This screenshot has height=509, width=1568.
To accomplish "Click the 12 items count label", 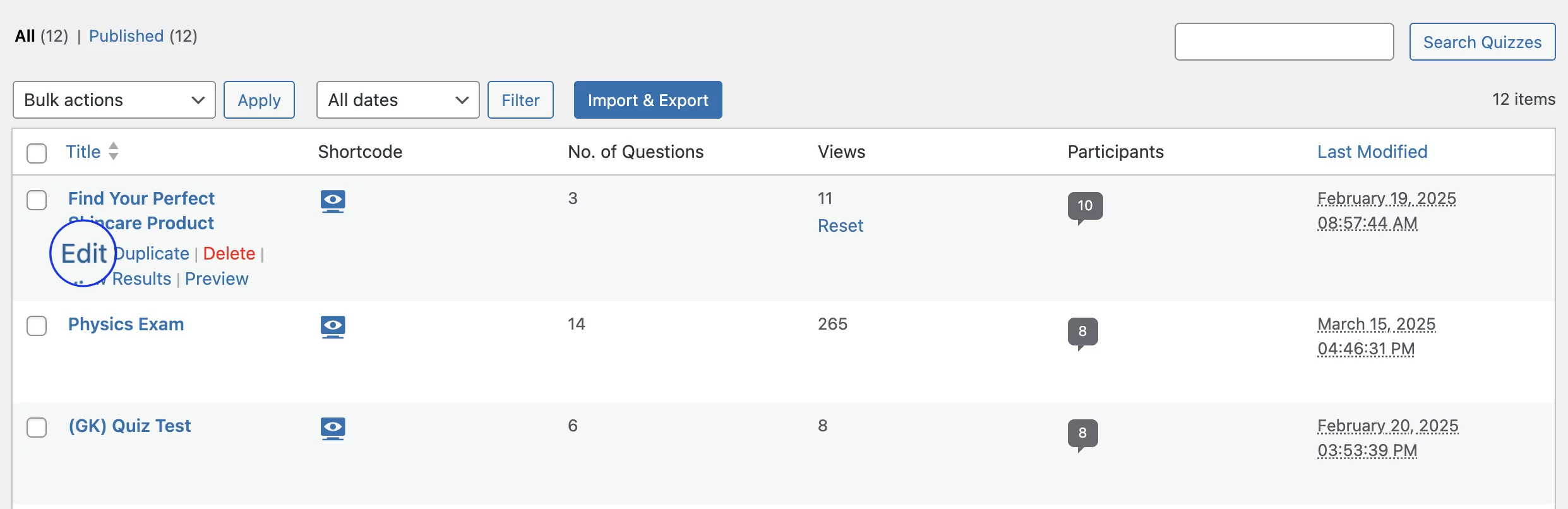I will click(1523, 99).
